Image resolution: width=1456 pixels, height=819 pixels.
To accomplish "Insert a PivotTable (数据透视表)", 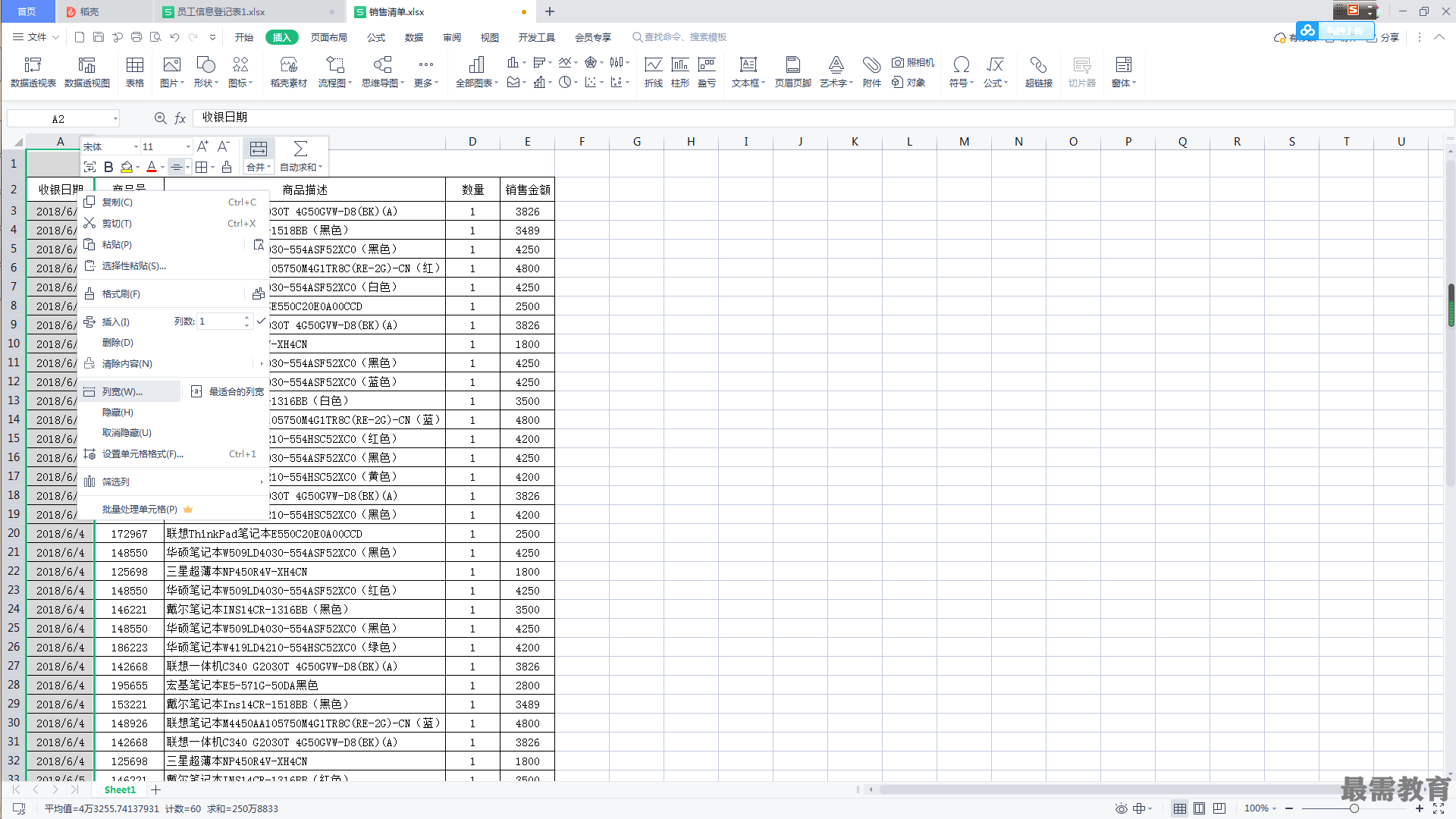I will tap(33, 72).
